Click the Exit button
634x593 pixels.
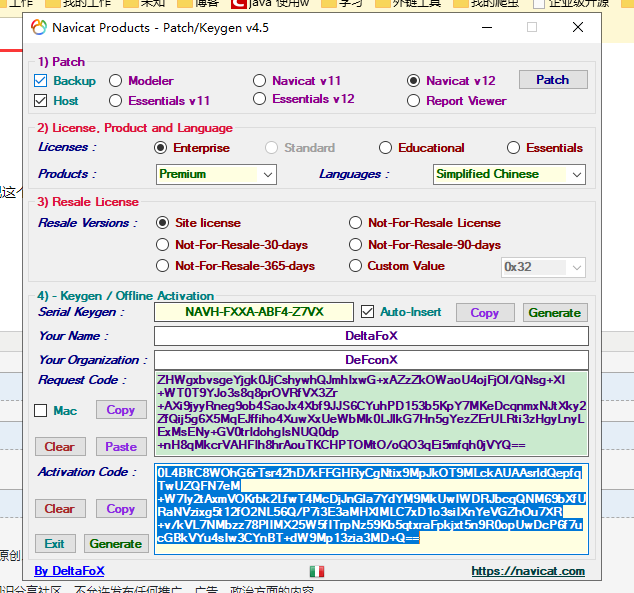[55, 544]
